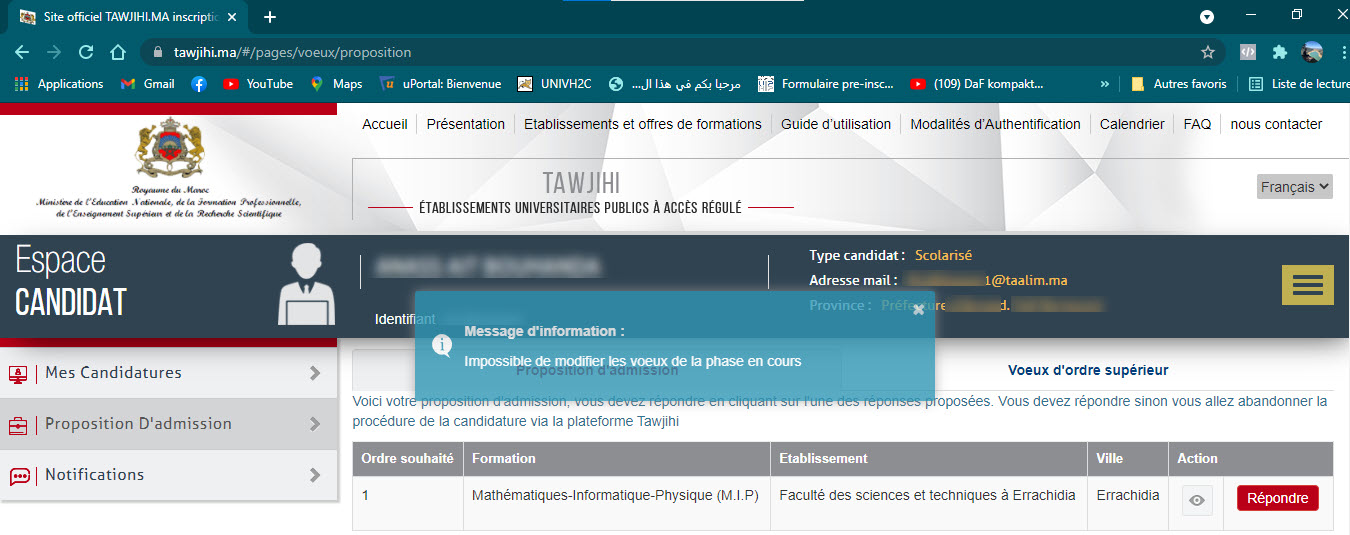Open the UNIVH2C bookmark
Viewport: 1350px width, 535px height.
[554, 84]
